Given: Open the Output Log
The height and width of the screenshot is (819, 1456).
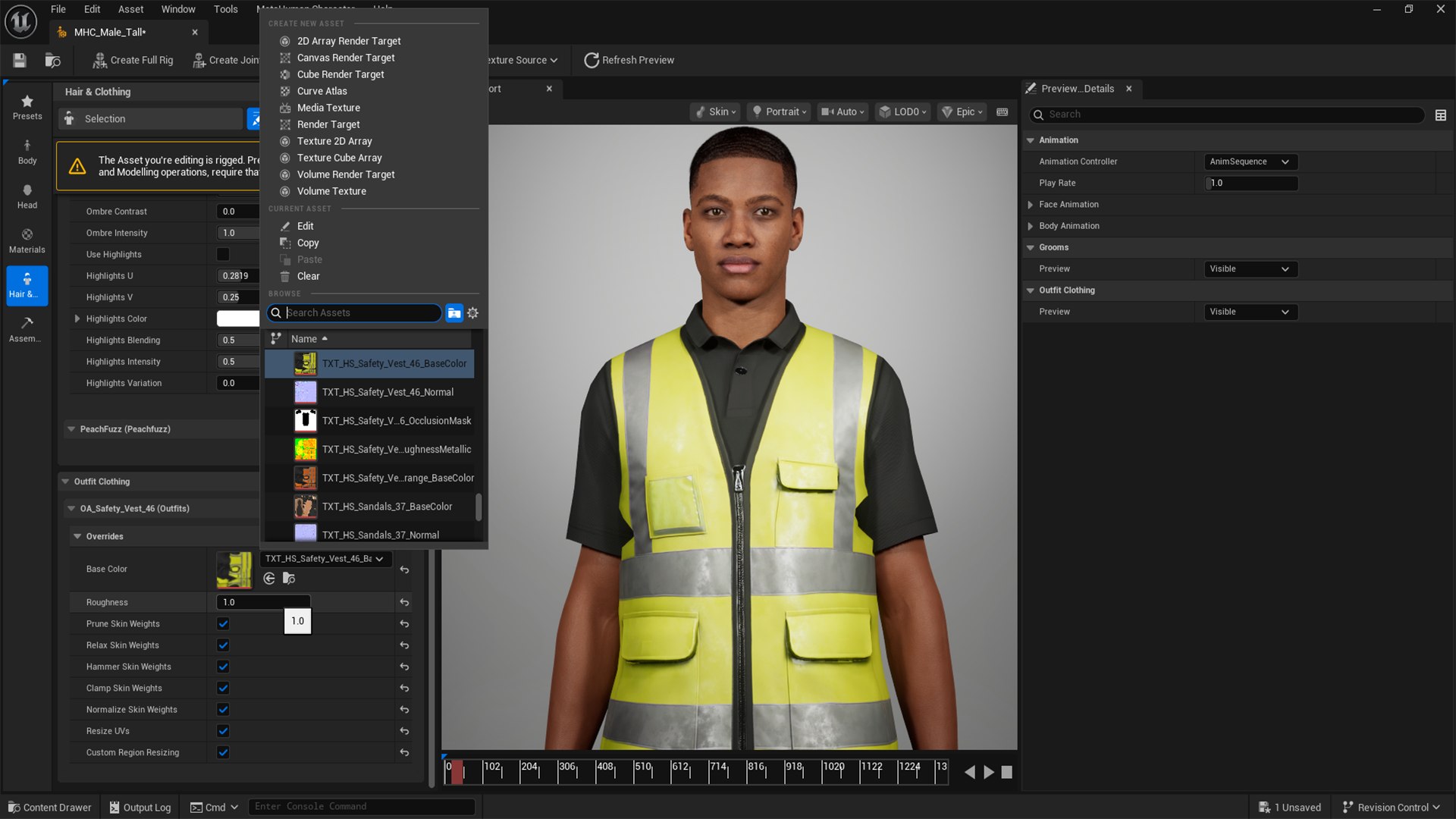Looking at the screenshot, I should pyautogui.click(x=140, y=807).
